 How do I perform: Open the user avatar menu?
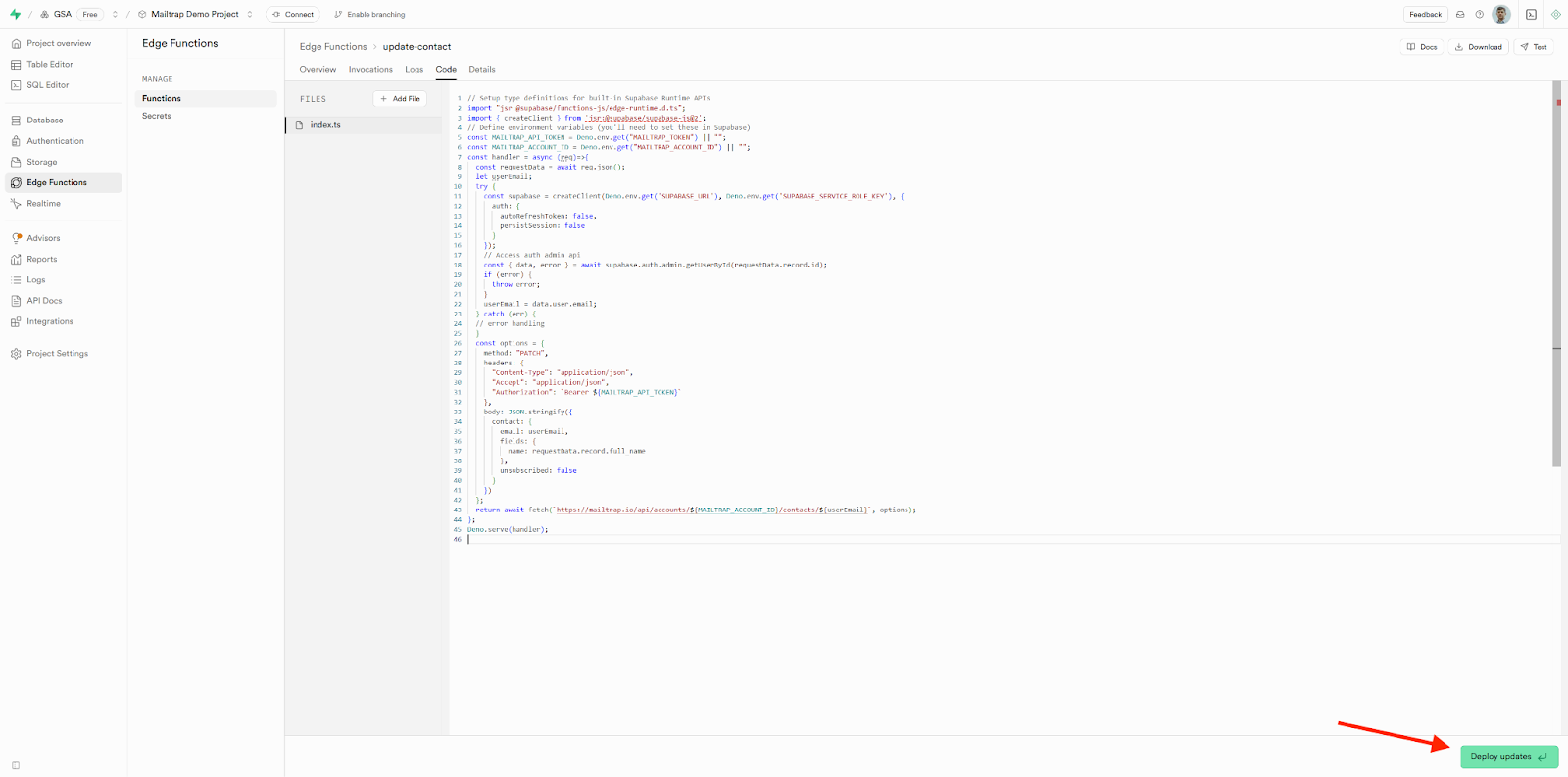pos(1501,14)
